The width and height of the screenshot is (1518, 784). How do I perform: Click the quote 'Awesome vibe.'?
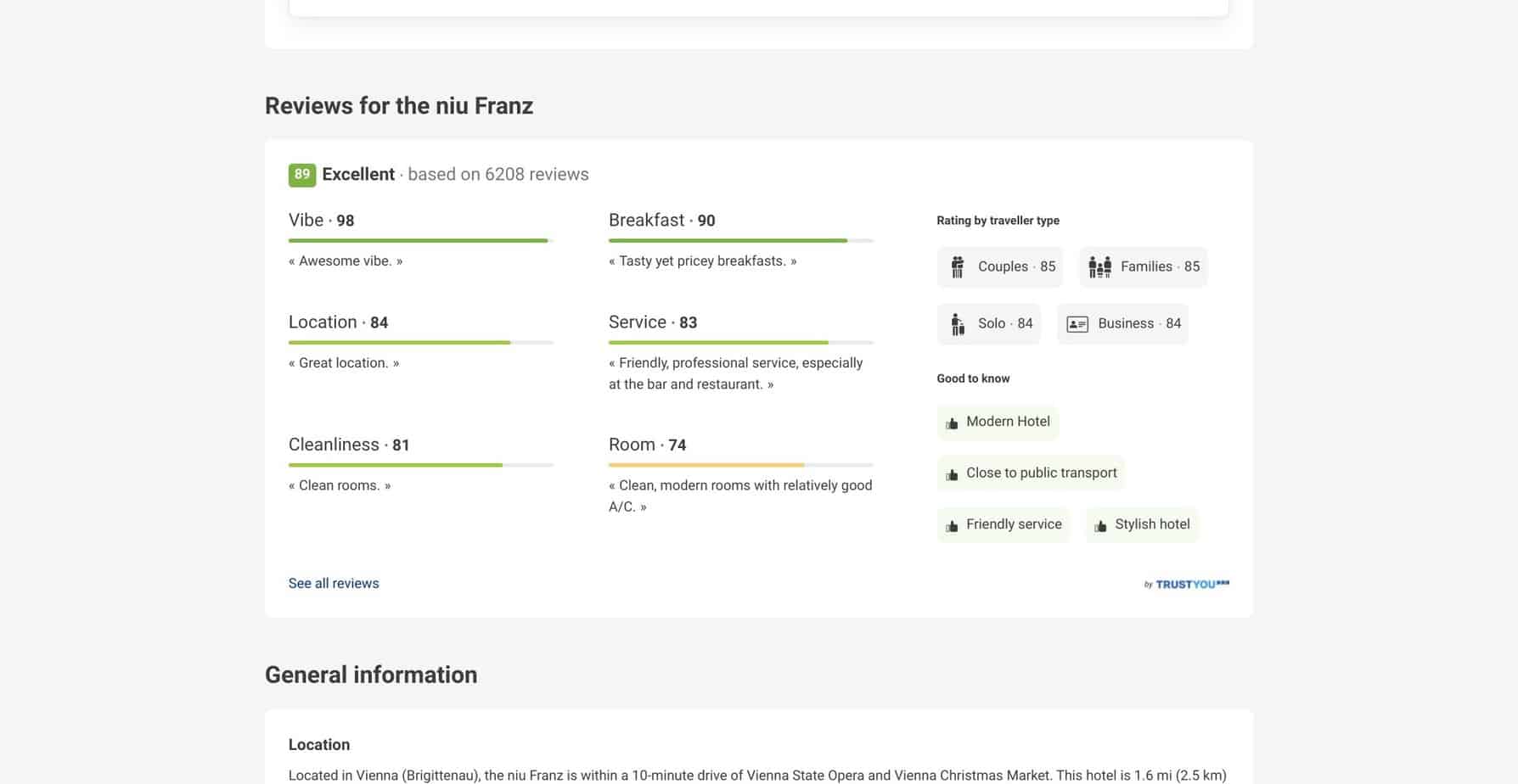346,261
